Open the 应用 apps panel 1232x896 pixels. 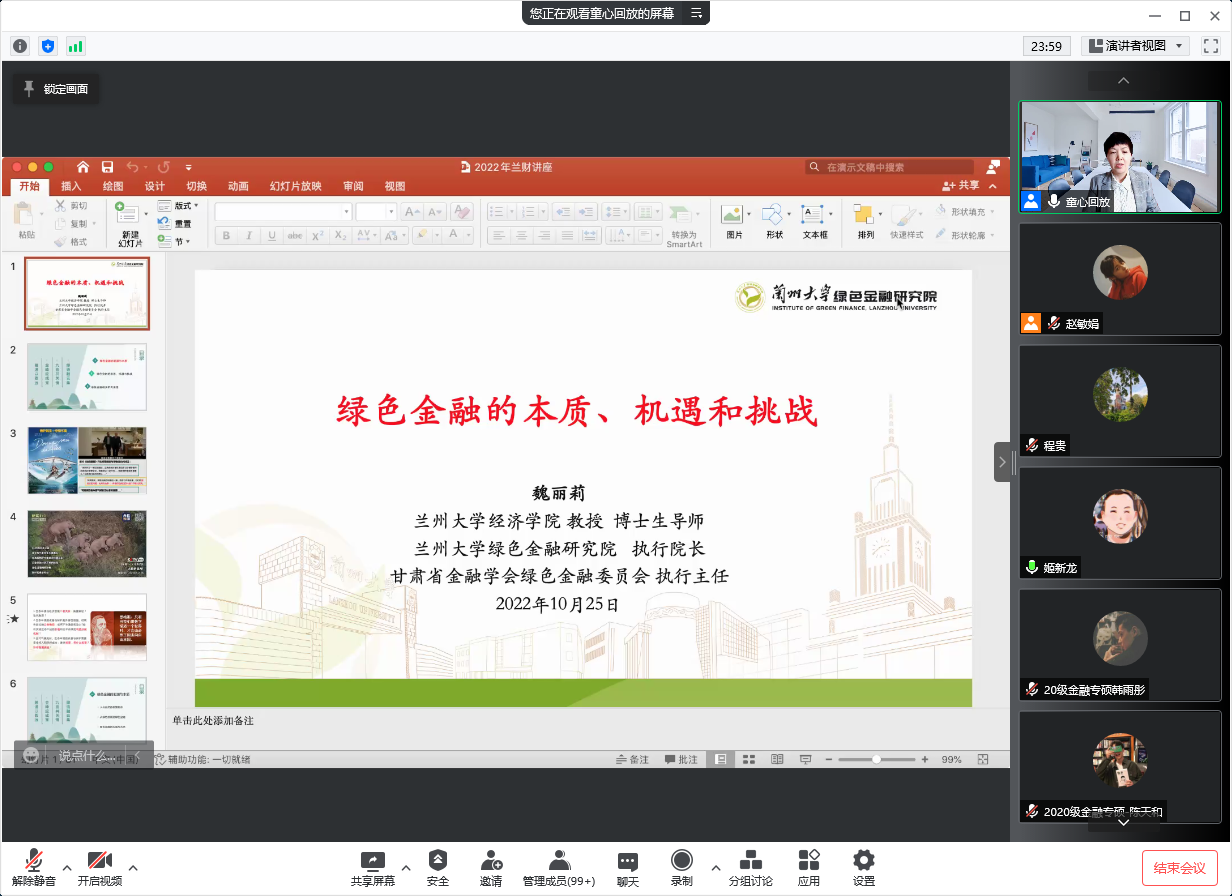click(x=809, y=867)
